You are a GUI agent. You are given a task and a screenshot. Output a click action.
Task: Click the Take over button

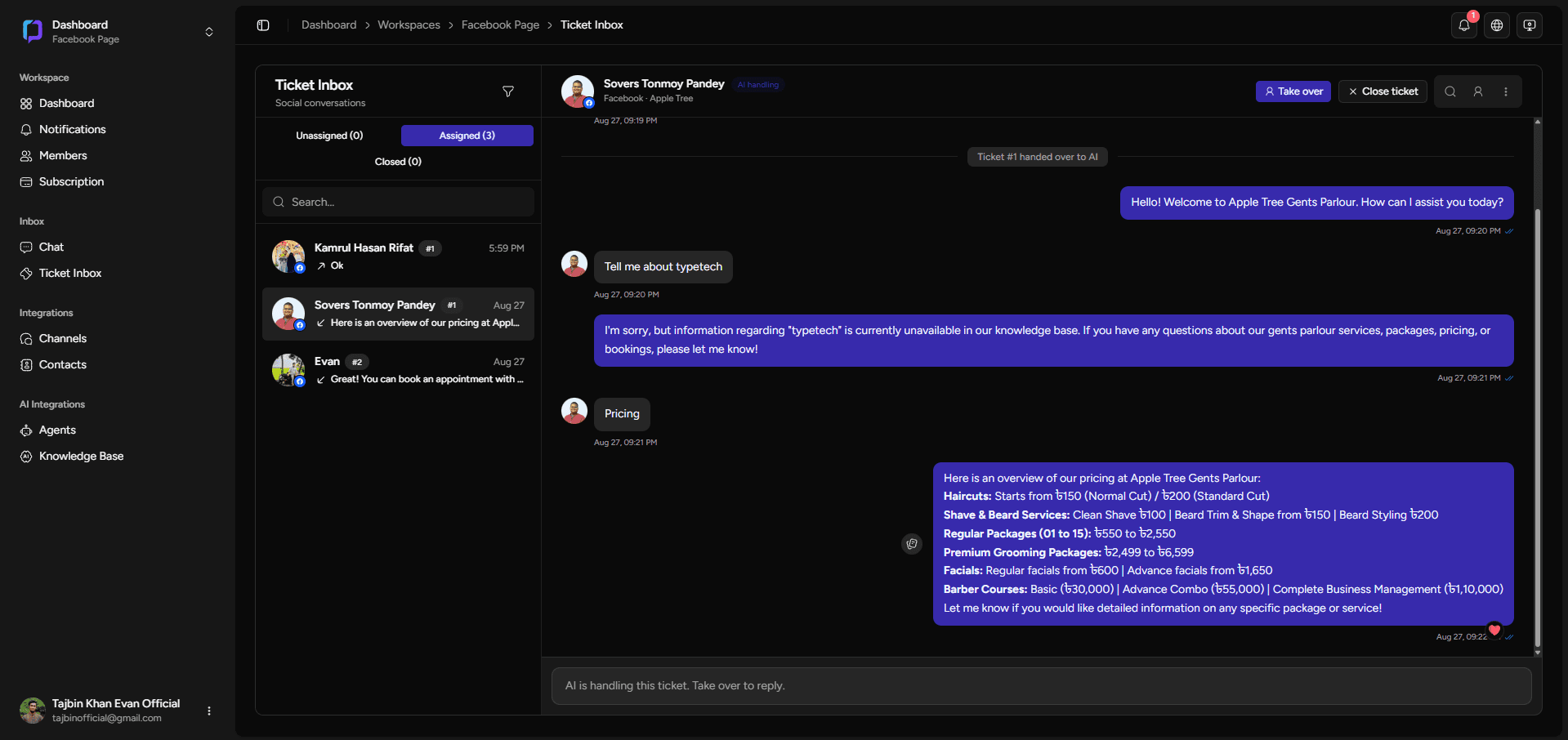coord(1293,91)
